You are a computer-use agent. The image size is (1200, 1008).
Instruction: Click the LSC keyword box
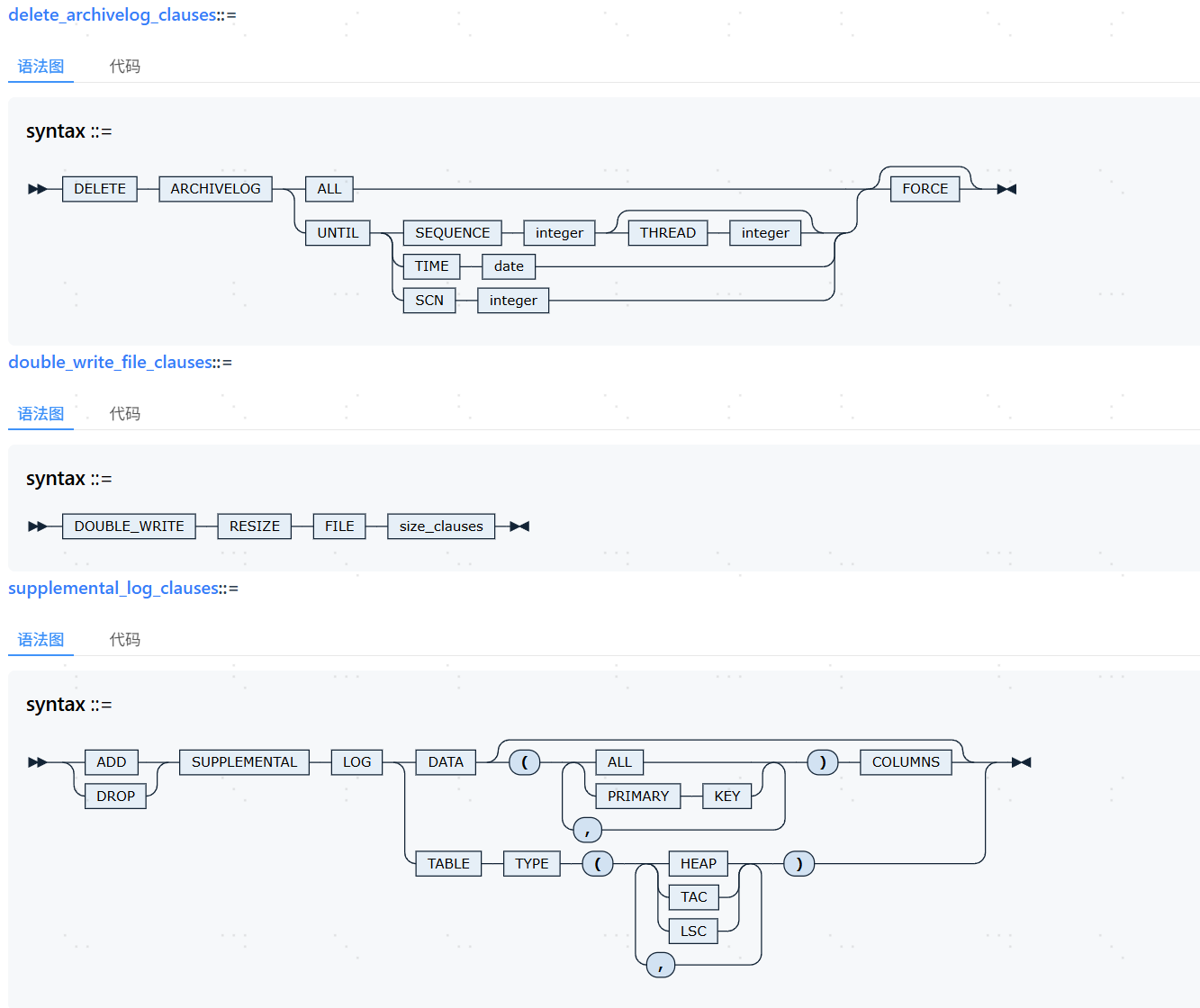click(x=693, y=931)
